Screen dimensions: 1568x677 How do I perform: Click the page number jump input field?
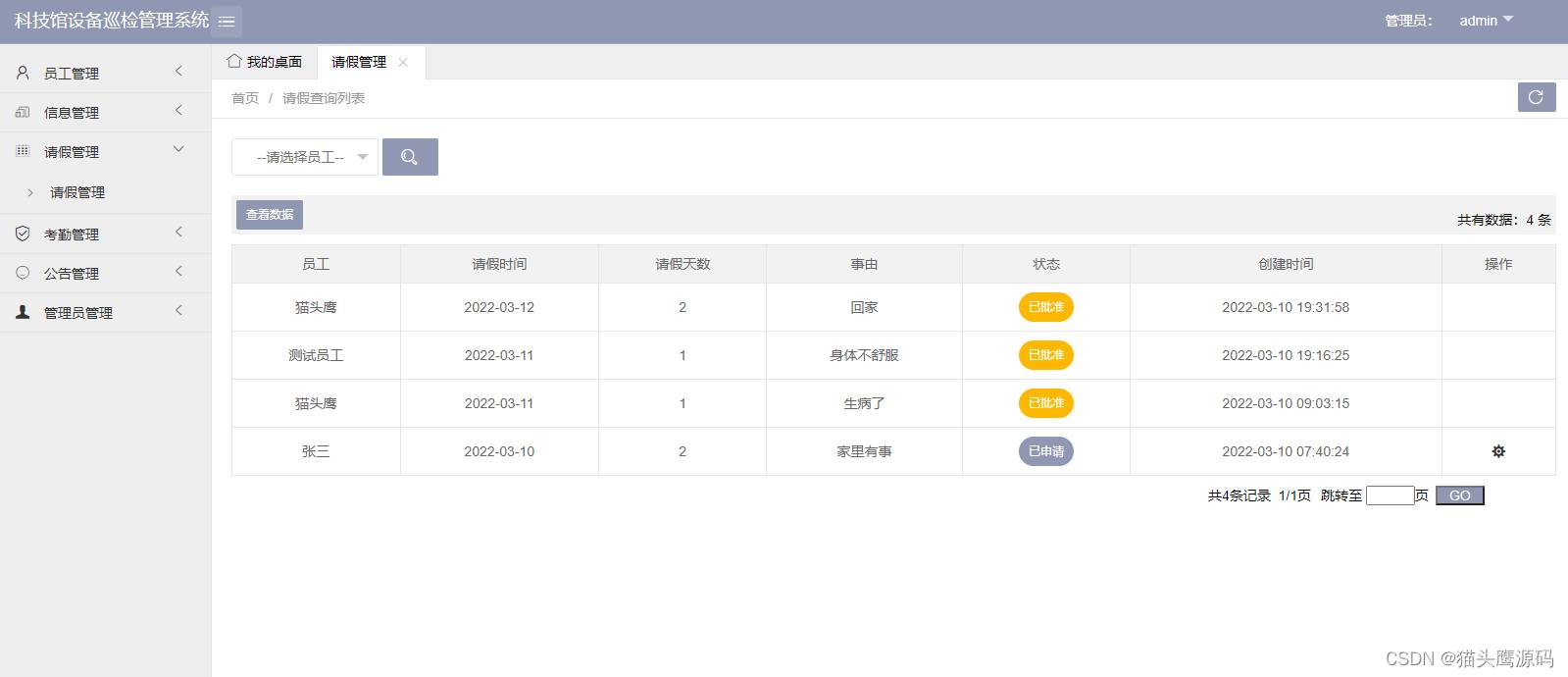(1390, 495)
